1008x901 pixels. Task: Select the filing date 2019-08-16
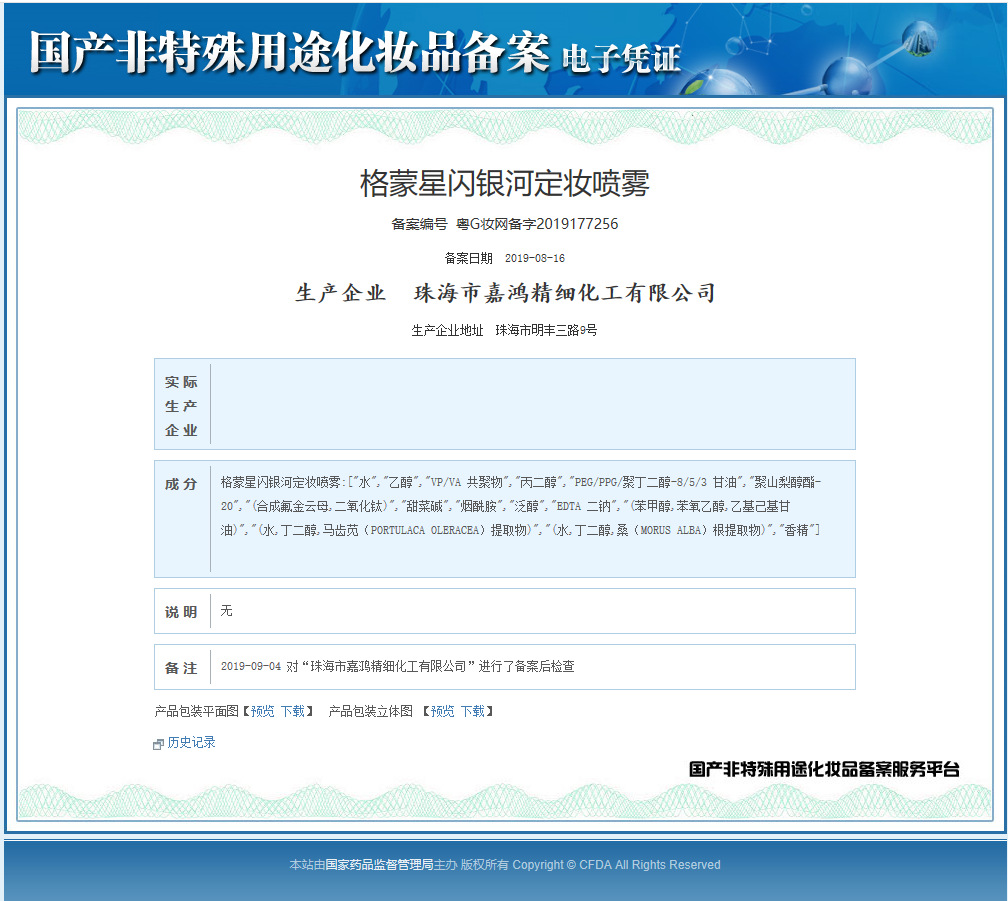535,258
